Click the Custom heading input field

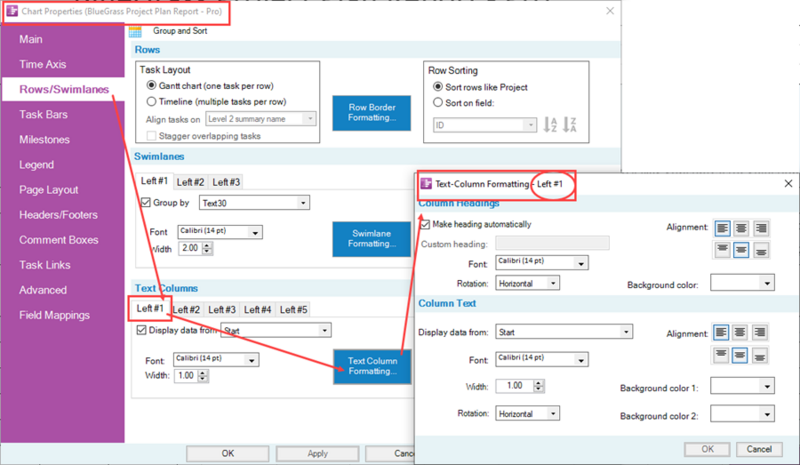[553, 243]
